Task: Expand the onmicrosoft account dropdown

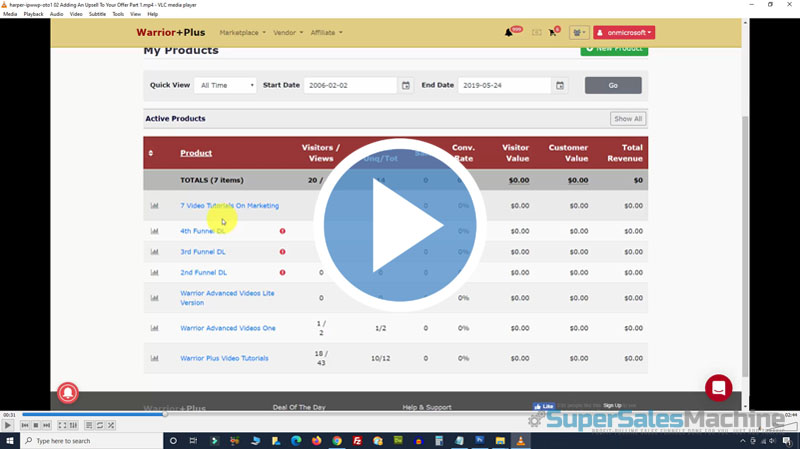Action: (x=624, y=33)
